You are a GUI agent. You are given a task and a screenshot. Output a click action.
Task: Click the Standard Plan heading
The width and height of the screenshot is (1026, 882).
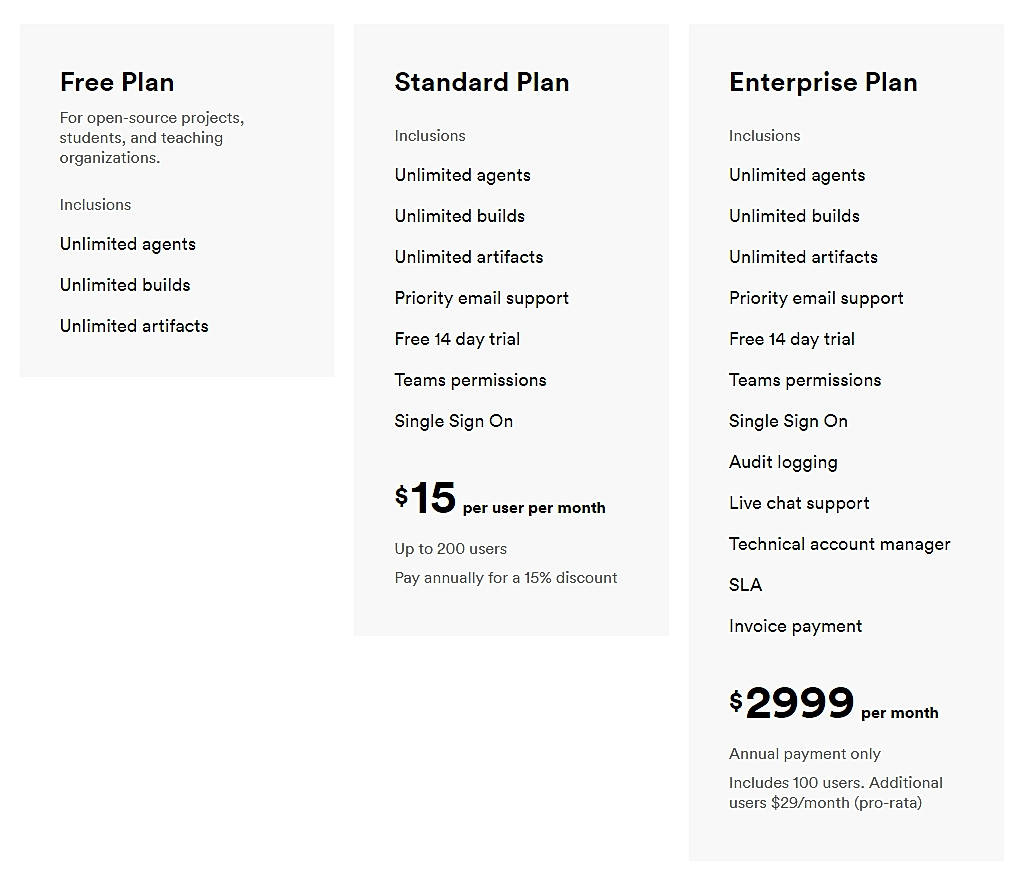point(482,82)
